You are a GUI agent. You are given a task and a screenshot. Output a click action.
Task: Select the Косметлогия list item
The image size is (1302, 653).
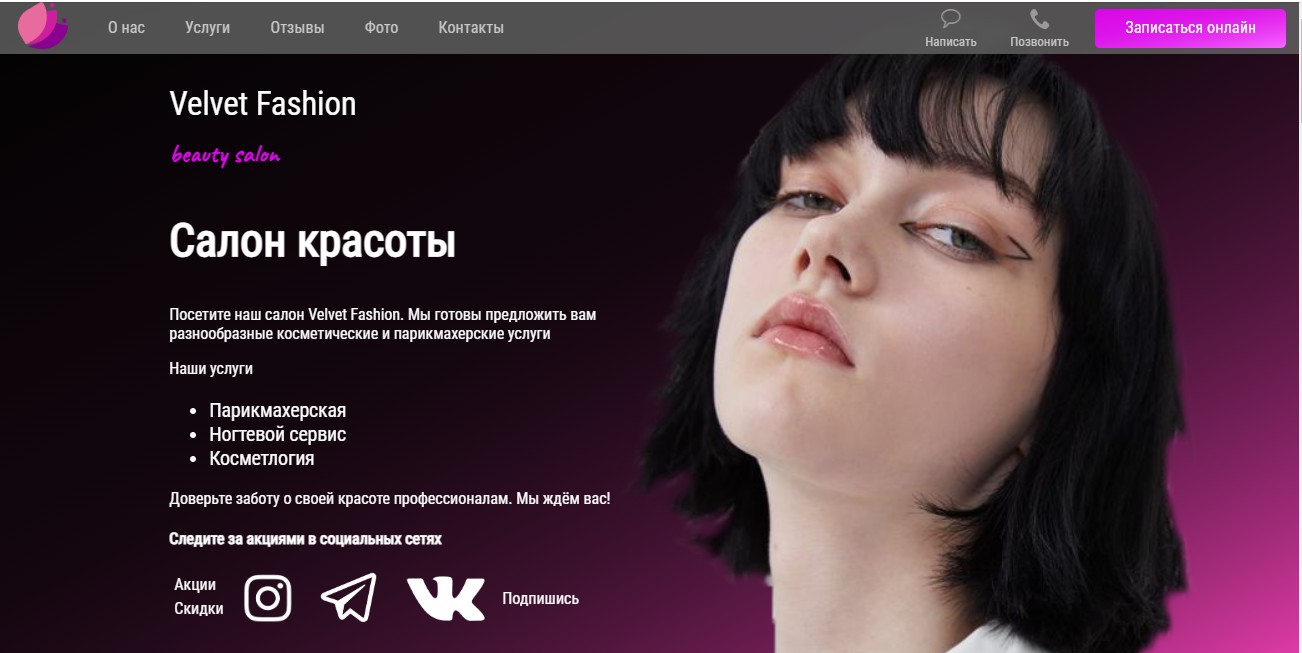[x=262, y=458]
